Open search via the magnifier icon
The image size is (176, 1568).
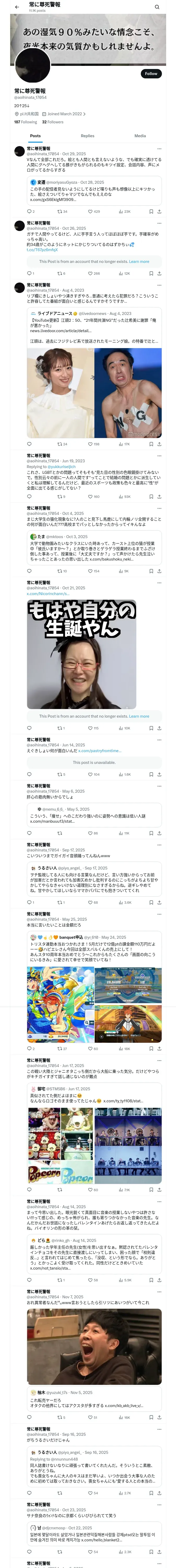[x=157, y=7]
